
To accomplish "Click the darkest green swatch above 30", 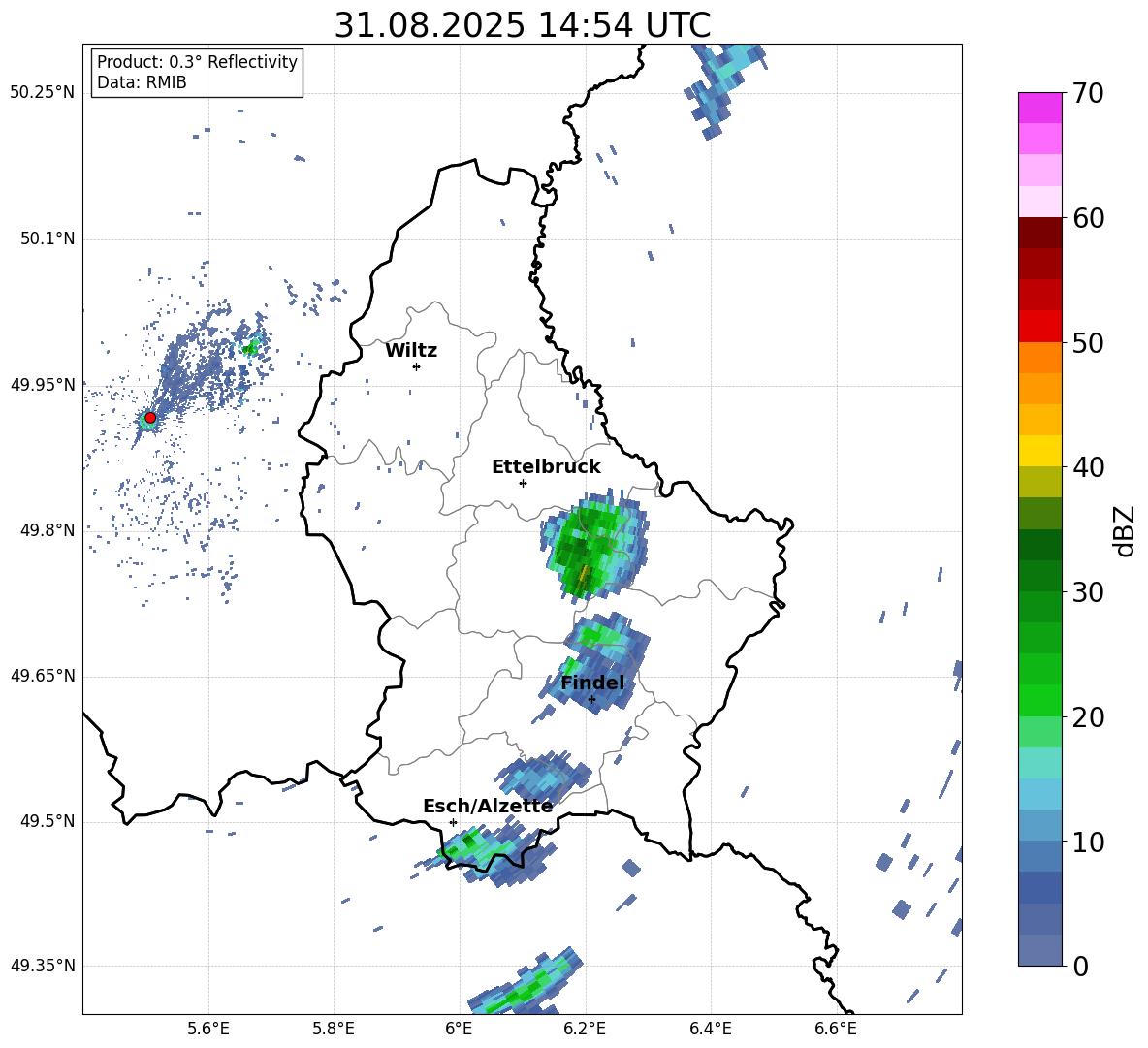I will point(1039,545).
